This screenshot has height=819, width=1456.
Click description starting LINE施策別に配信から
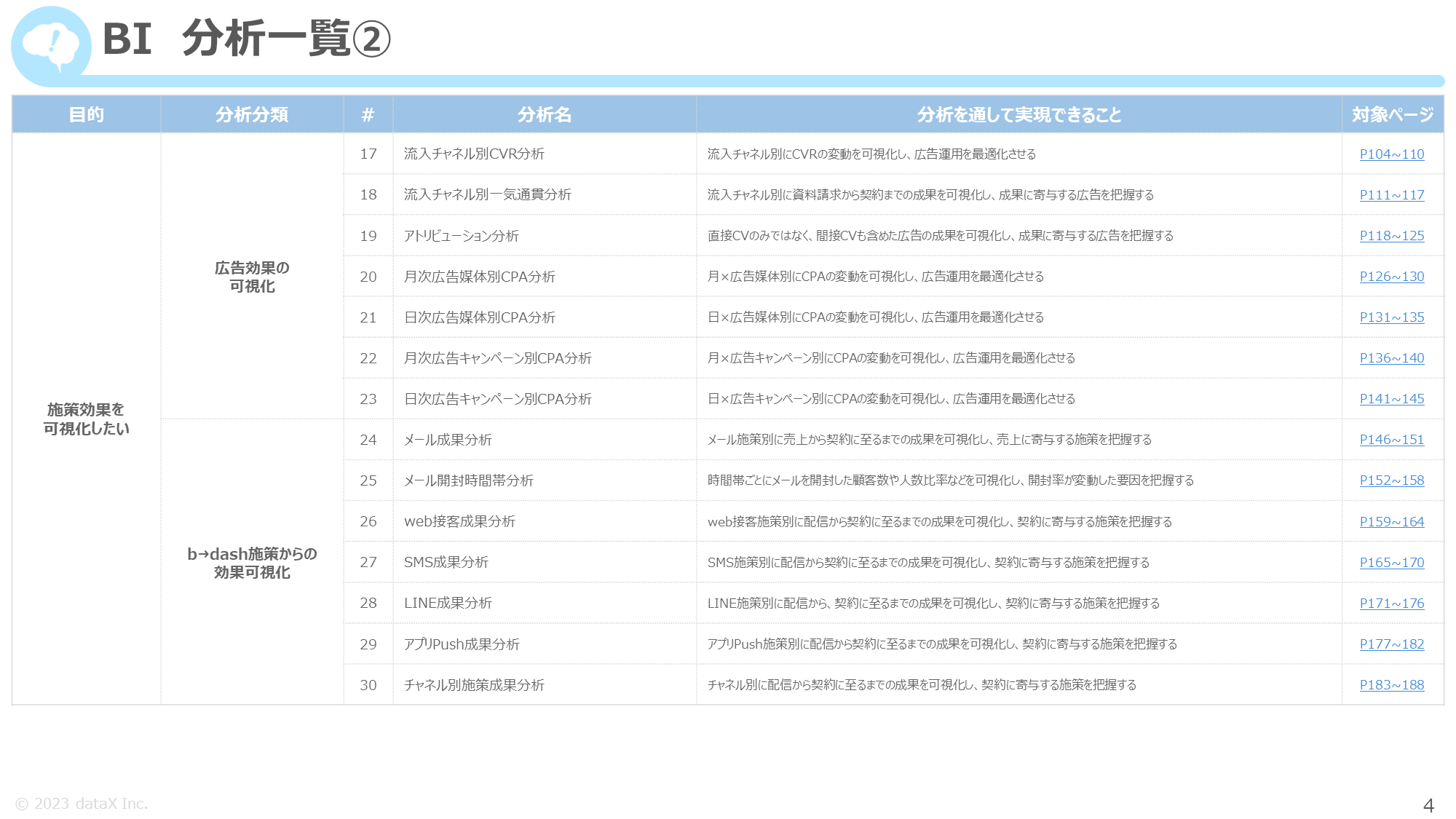click(933, 604)
